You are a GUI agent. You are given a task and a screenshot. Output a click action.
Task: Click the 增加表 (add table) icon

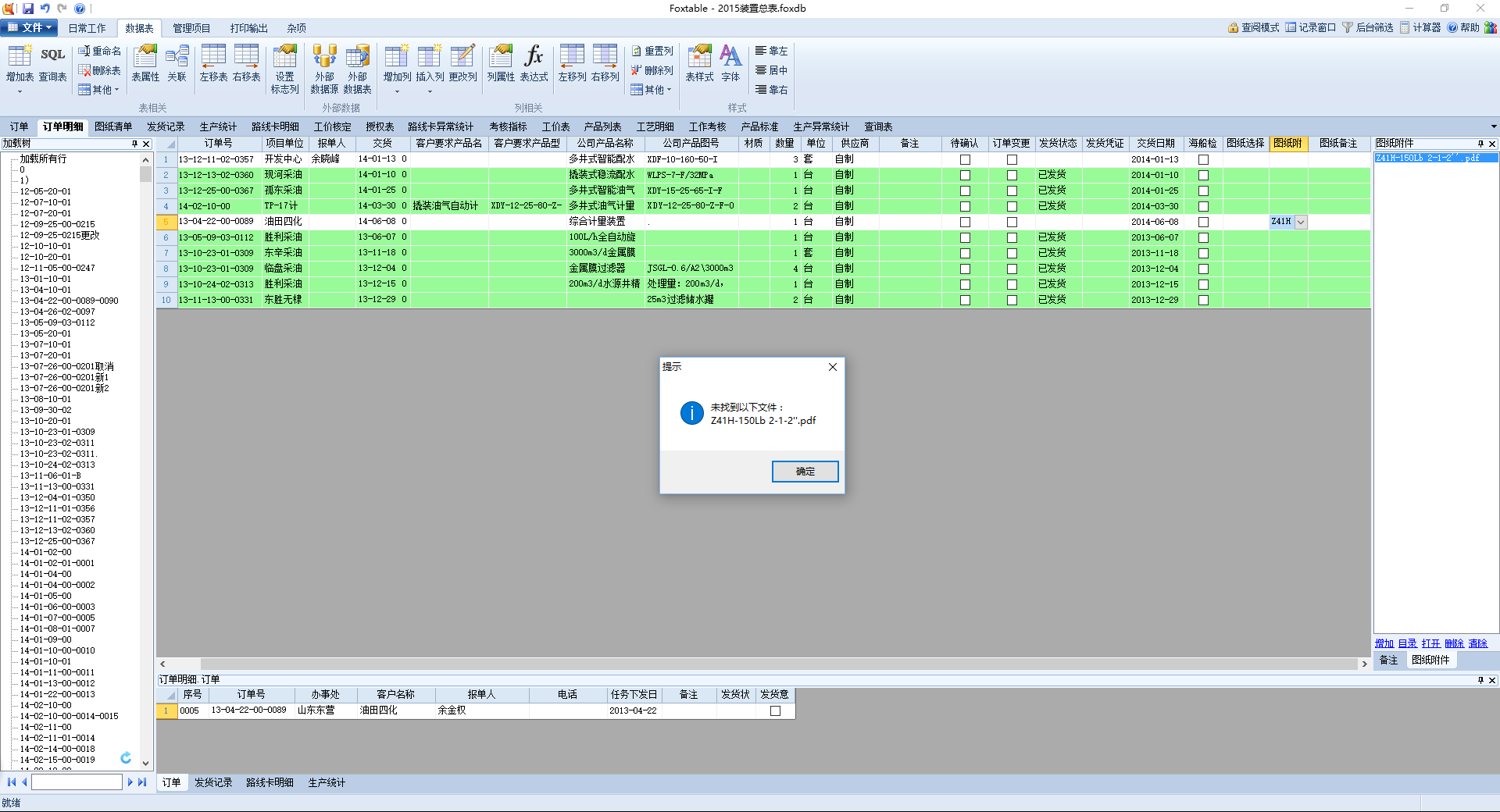20,63
